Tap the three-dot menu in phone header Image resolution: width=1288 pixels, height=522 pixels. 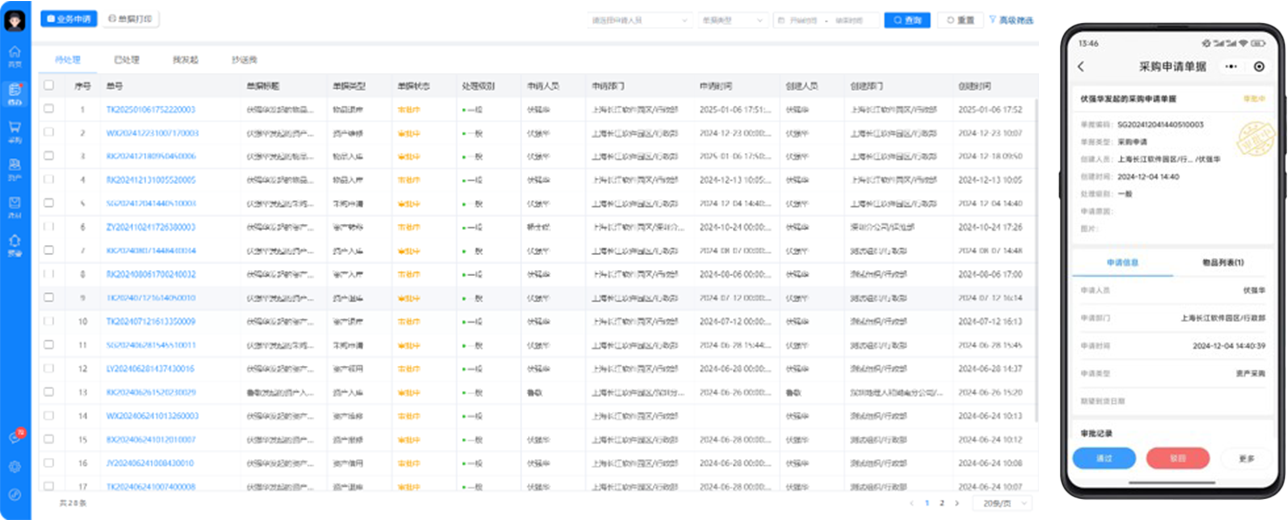(x=1231, y=67)
